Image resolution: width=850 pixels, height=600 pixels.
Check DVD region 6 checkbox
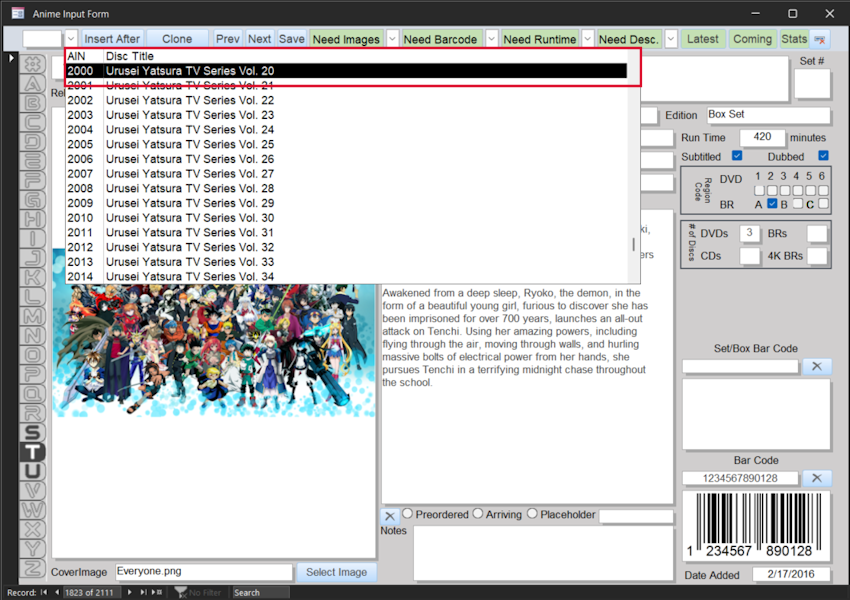pos(823,190)
